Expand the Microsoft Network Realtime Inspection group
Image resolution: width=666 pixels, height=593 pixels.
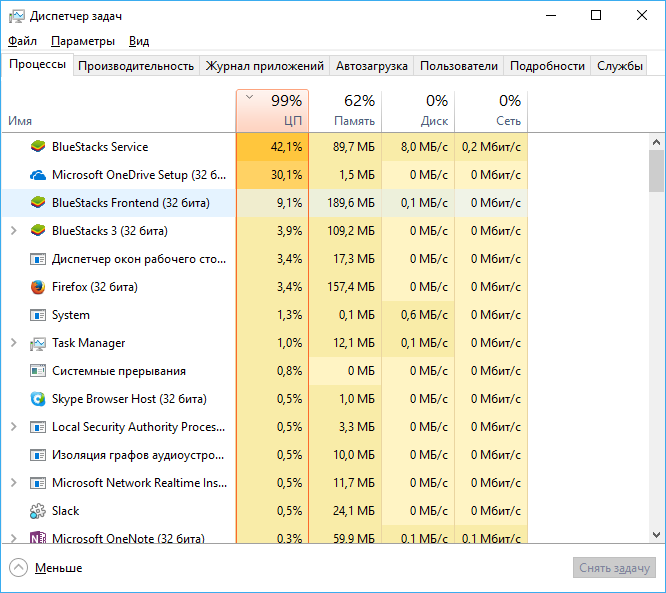tap(14, 483)
